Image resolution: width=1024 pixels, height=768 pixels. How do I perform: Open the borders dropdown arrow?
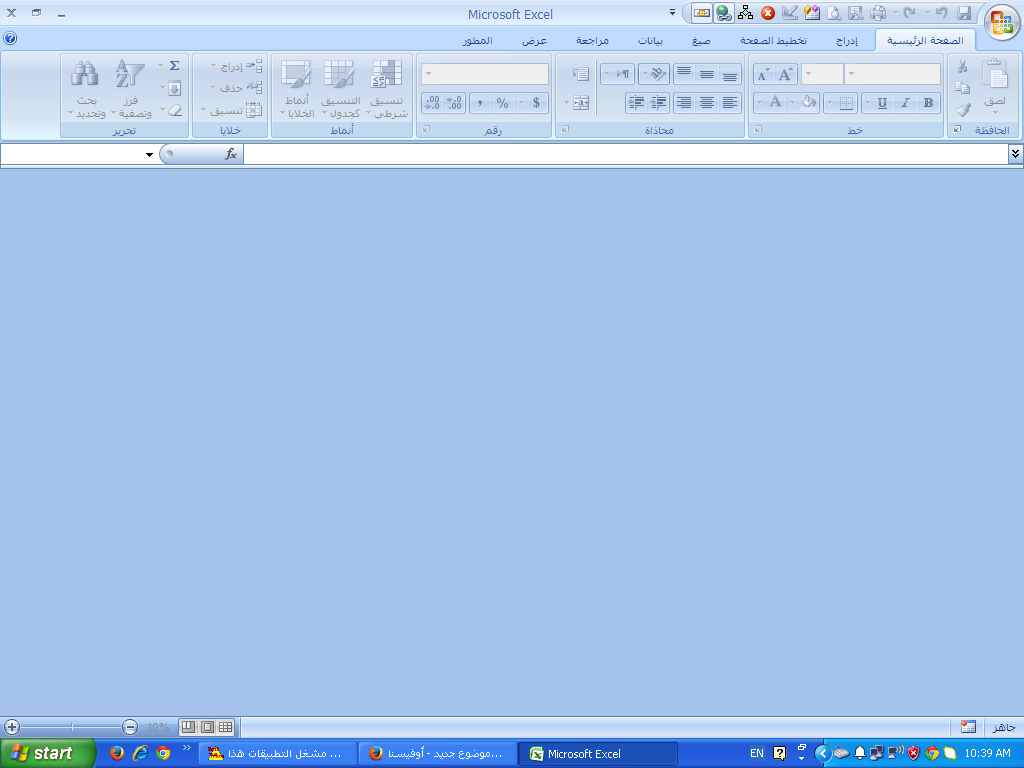pos(829,103)
